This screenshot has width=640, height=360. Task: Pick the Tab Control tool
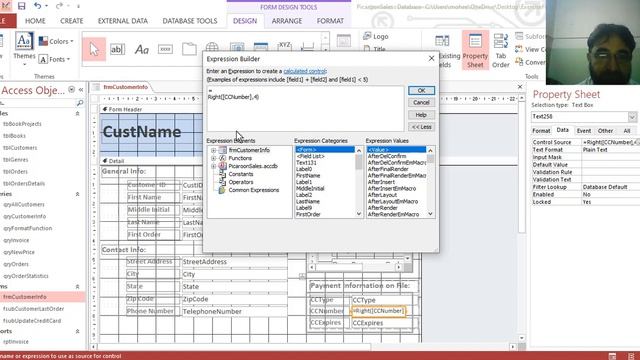point(189,49)
